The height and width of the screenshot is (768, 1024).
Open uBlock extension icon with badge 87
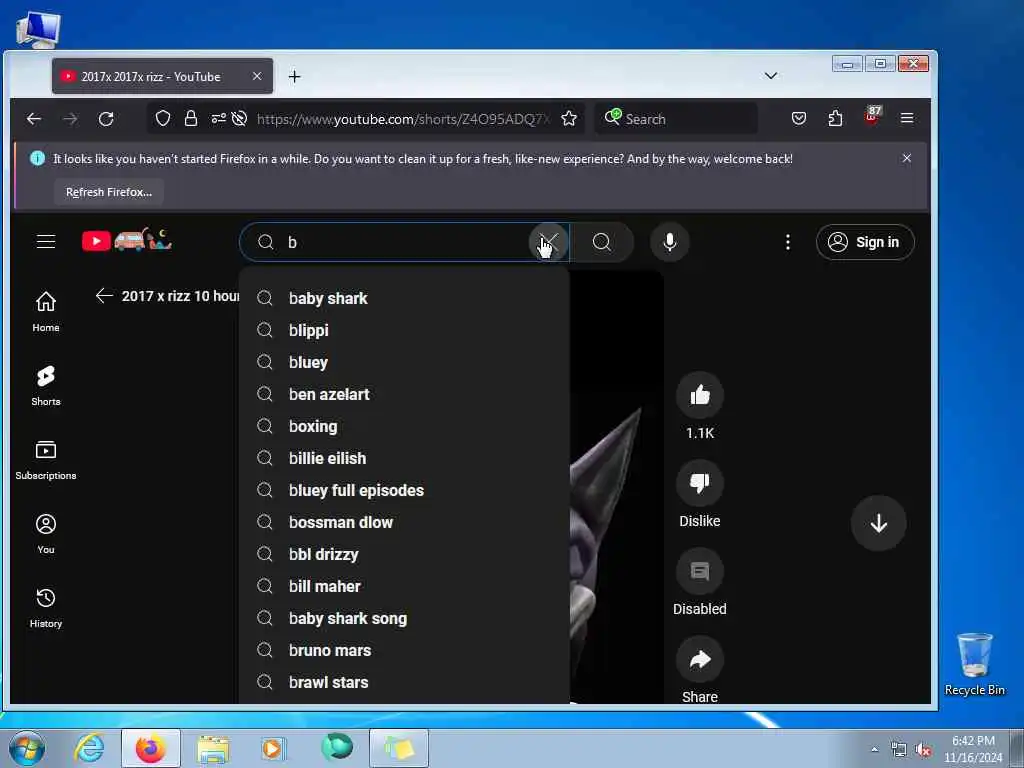[x=872, y=116]
